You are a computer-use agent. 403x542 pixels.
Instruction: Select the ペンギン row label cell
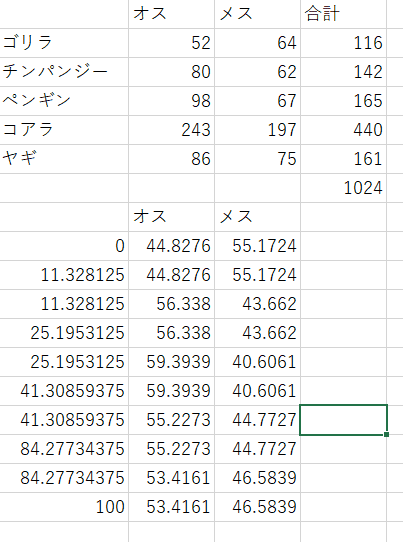[x=64, y=101]
